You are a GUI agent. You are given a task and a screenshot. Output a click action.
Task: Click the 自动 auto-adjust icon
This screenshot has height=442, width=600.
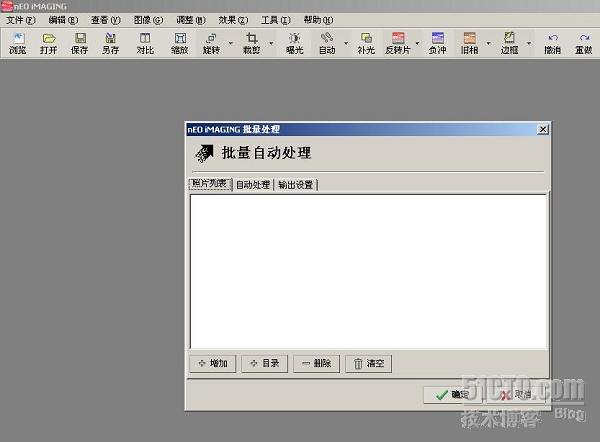tap(327, 43)
